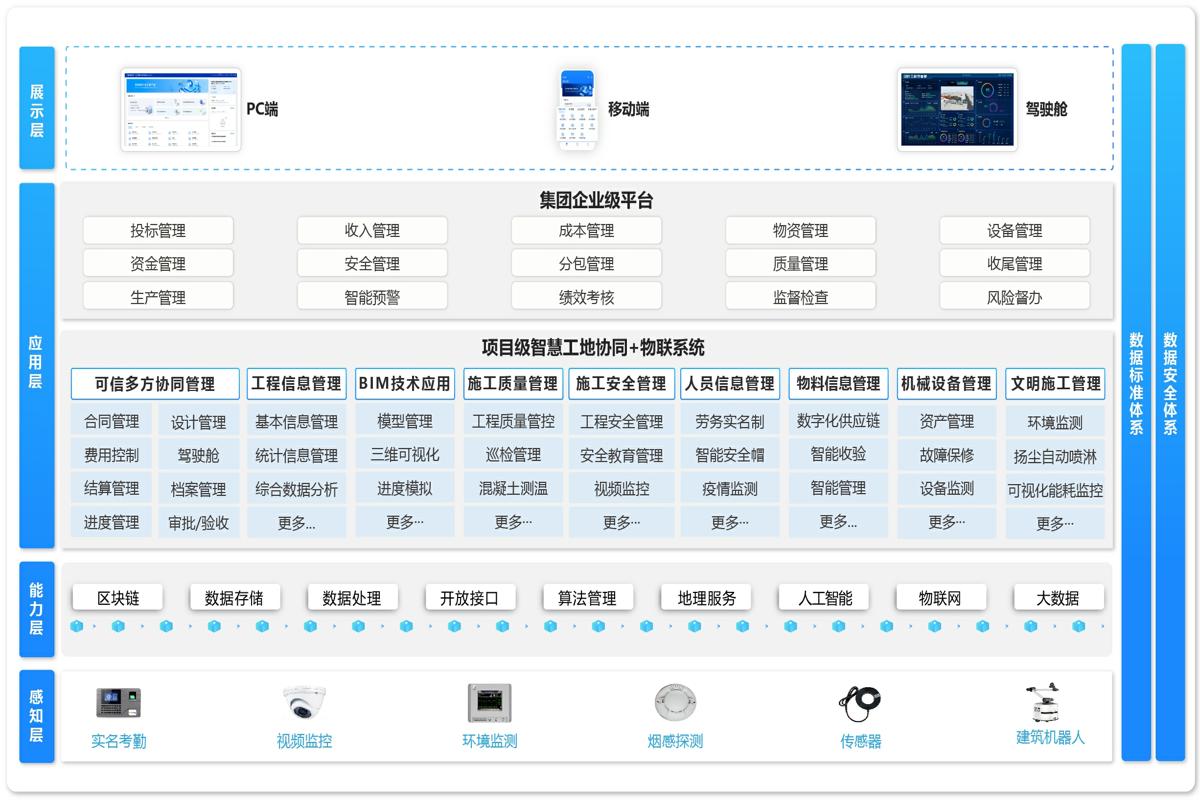Image resolution: width=1200 pixels, height=800 pixels.
Task: Click the environment monitoring device icon
Action: [489, 704]
